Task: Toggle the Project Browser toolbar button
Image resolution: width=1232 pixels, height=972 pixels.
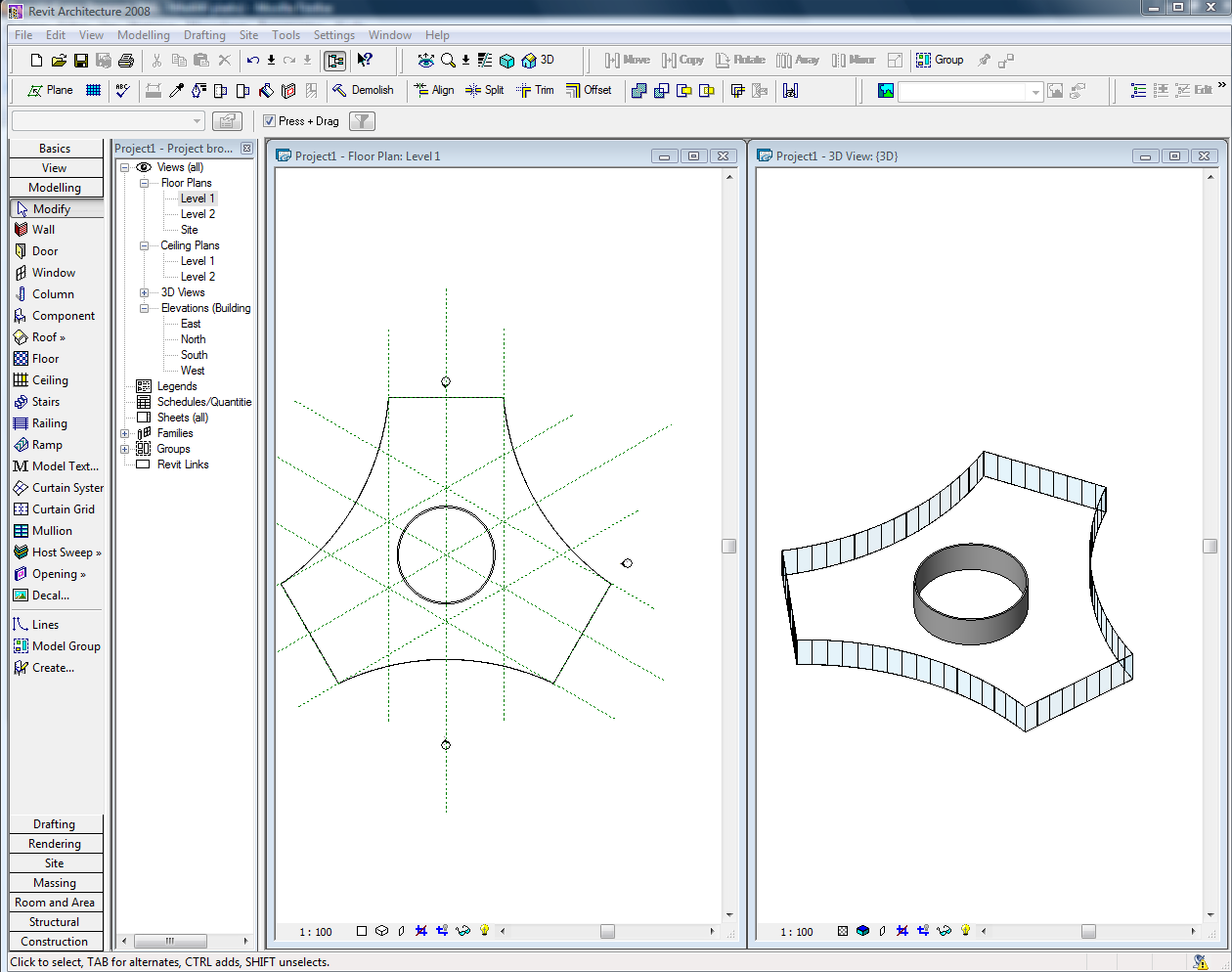Action: 335,61
